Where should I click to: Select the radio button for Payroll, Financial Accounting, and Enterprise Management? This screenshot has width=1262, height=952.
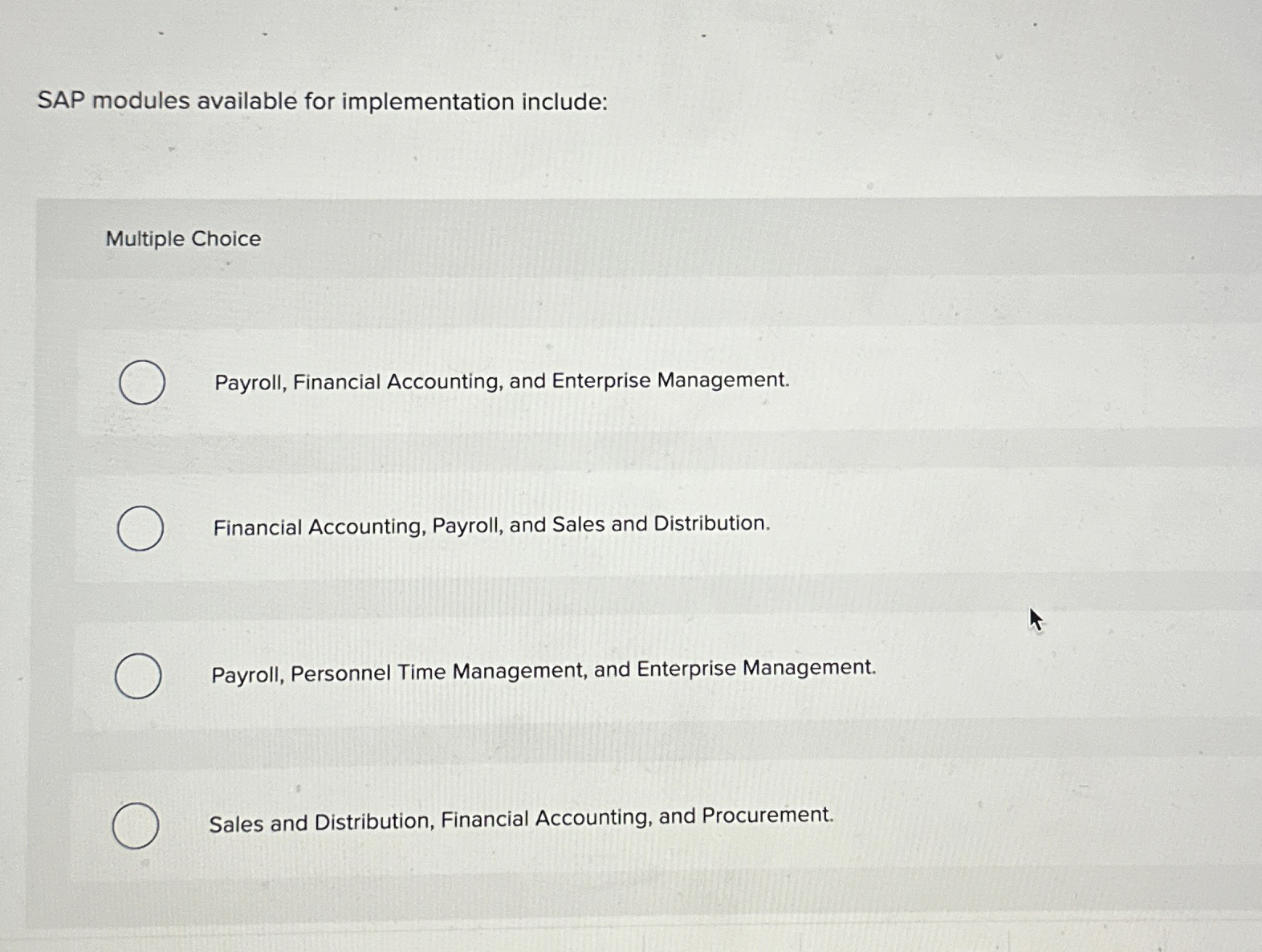pos(141,383)
